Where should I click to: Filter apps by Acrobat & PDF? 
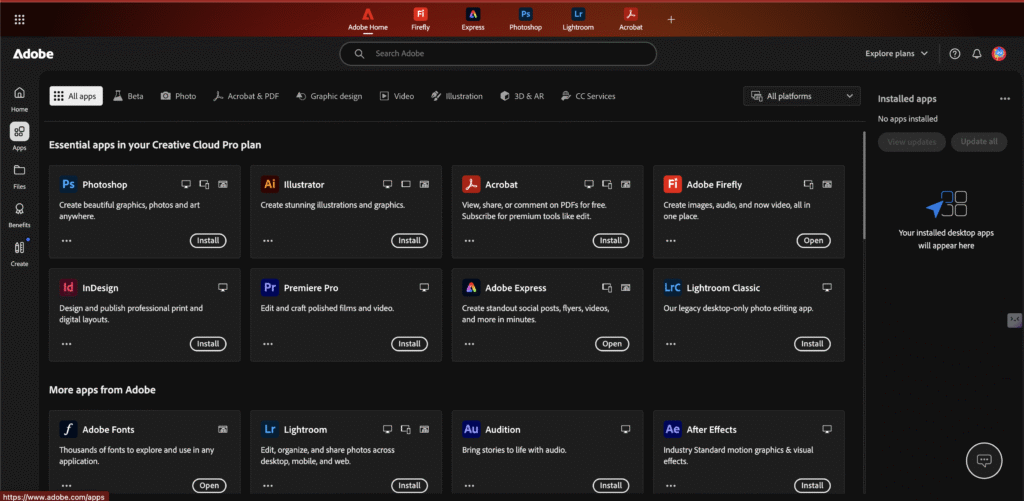246,96
